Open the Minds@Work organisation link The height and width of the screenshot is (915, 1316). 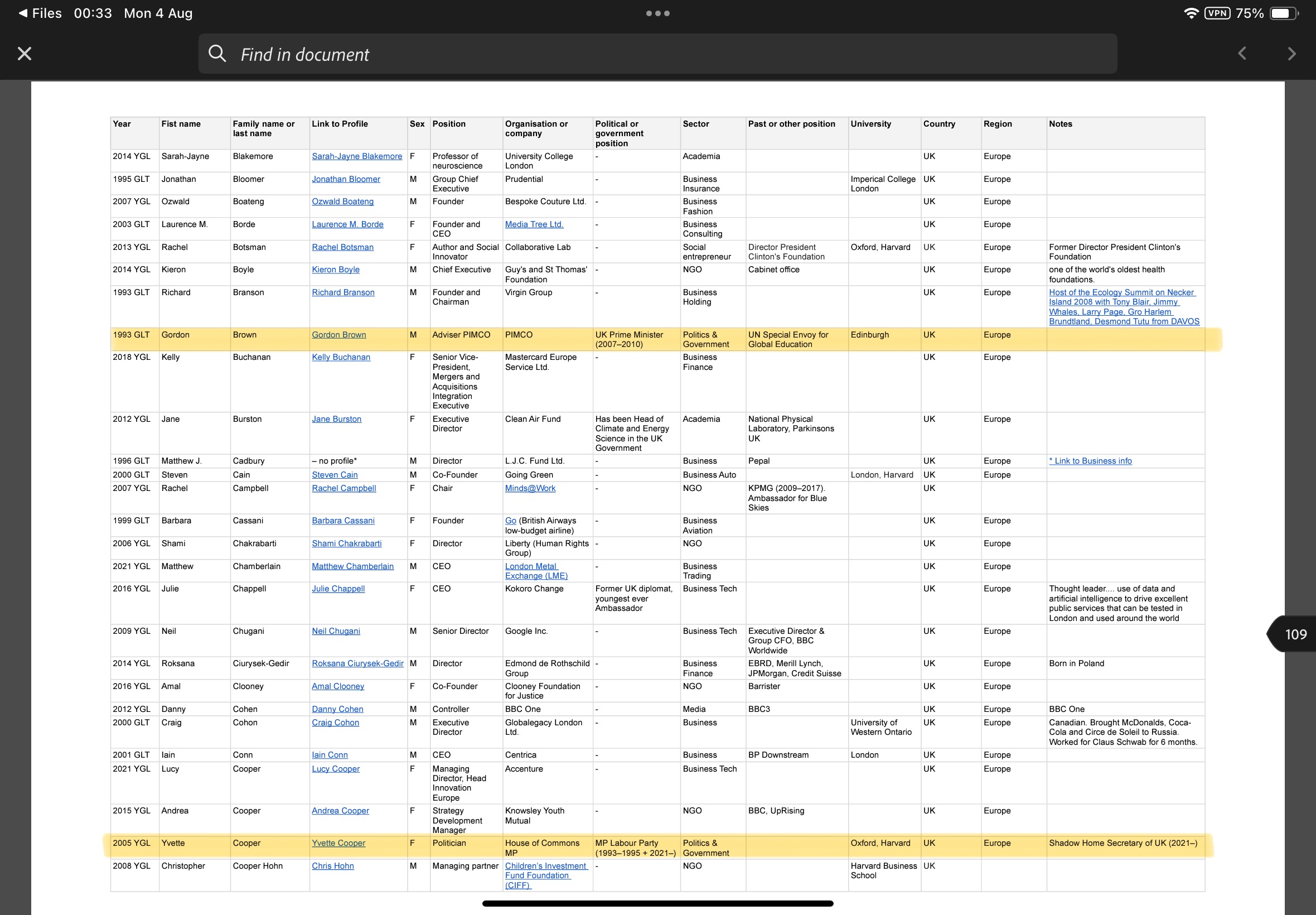(530, 488)
